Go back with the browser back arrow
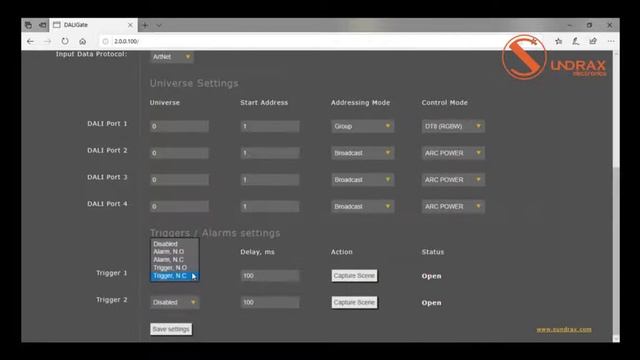The image size is (640, 360). [30, 41]
